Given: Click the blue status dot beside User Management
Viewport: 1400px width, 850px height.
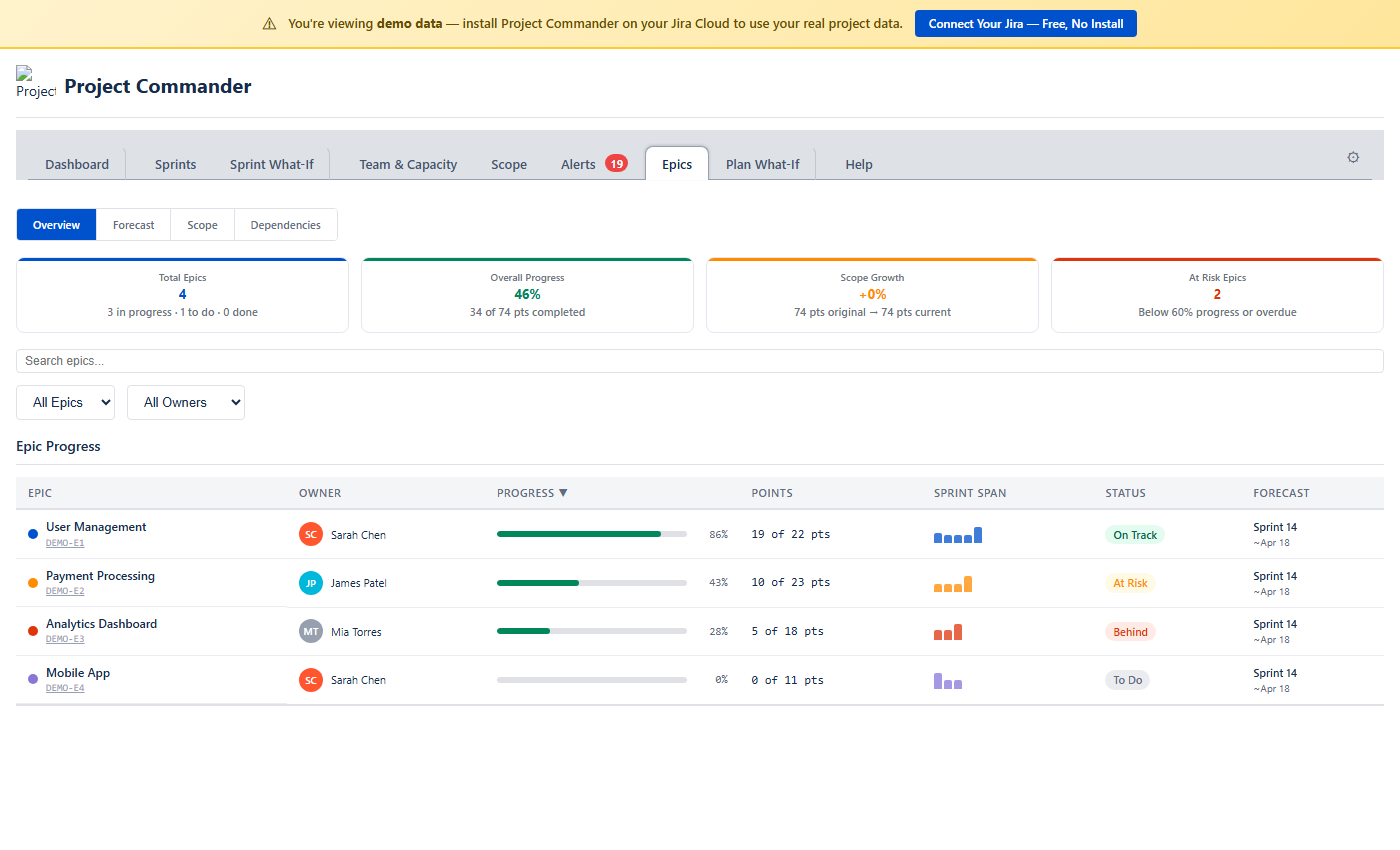Looking at the screenshot, I should (32, 534).
